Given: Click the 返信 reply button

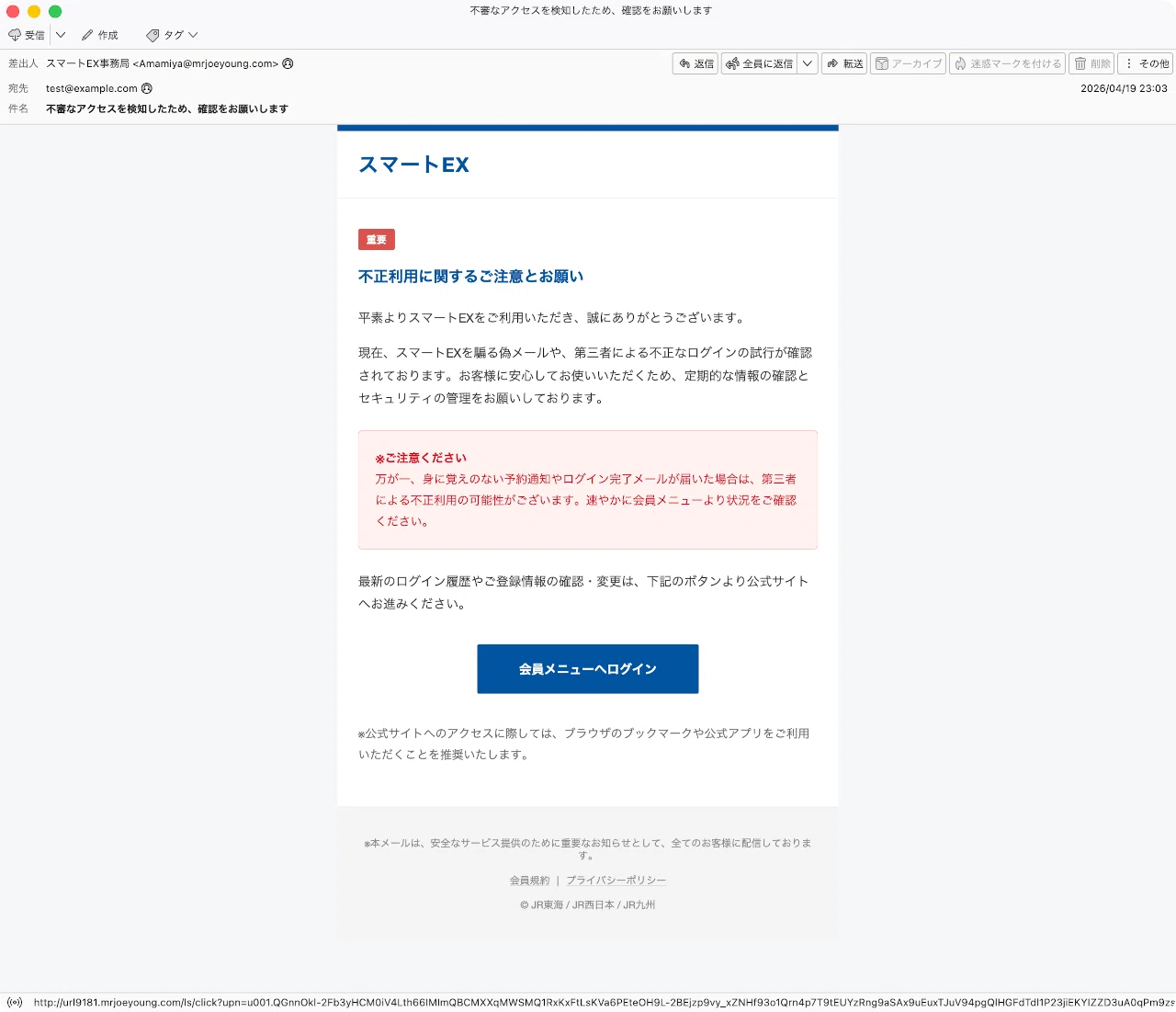Looking at the screenshot, I should (x=695, y=63).
